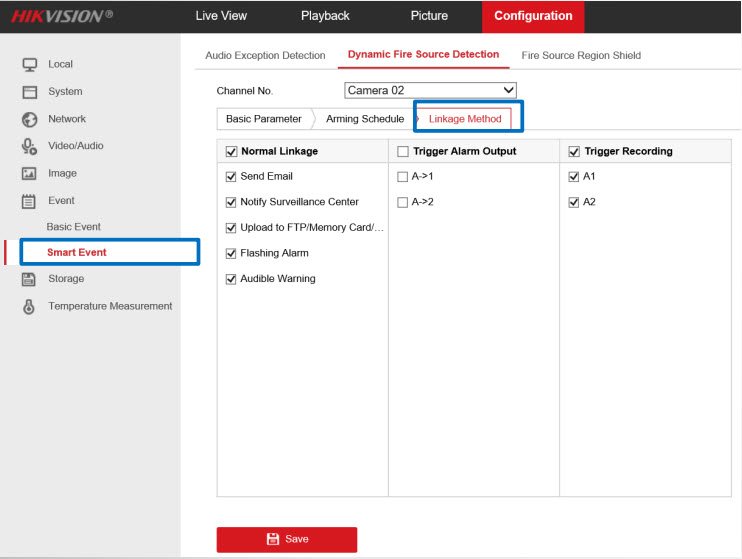This screenshot has width=742, height=559.
Task: Uncheck the Send Email checkbox
Action: (232, 177)
